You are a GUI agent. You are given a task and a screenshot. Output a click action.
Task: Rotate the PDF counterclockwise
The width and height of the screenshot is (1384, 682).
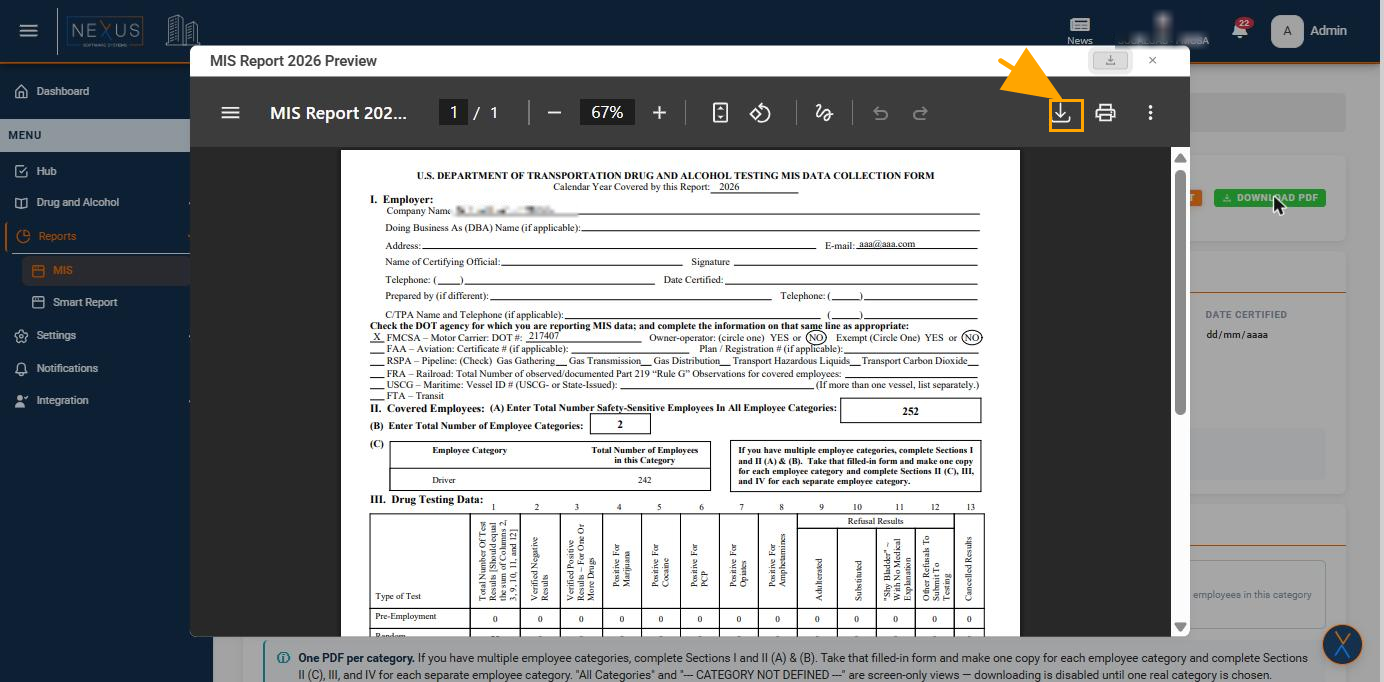pos(761,113)
